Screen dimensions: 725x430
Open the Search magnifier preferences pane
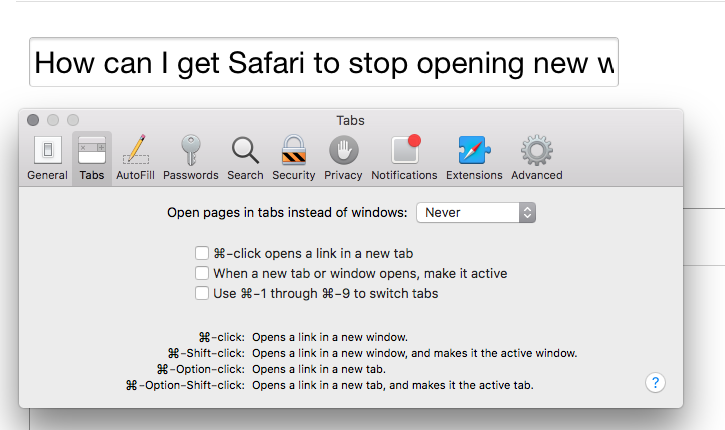click(245, 159)
